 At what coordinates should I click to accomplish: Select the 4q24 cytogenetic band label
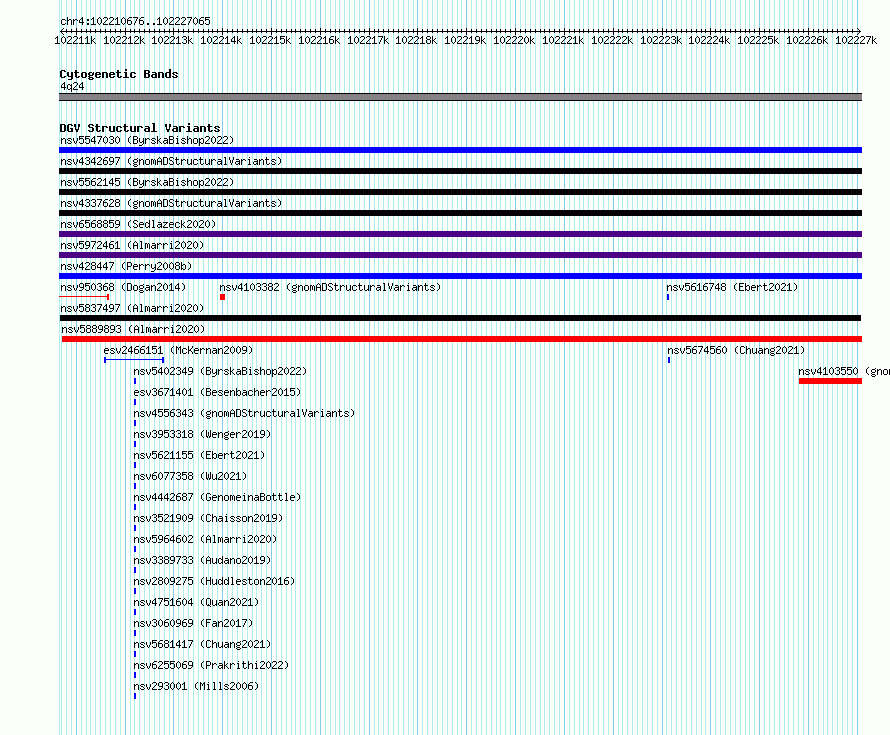(72, 86)
